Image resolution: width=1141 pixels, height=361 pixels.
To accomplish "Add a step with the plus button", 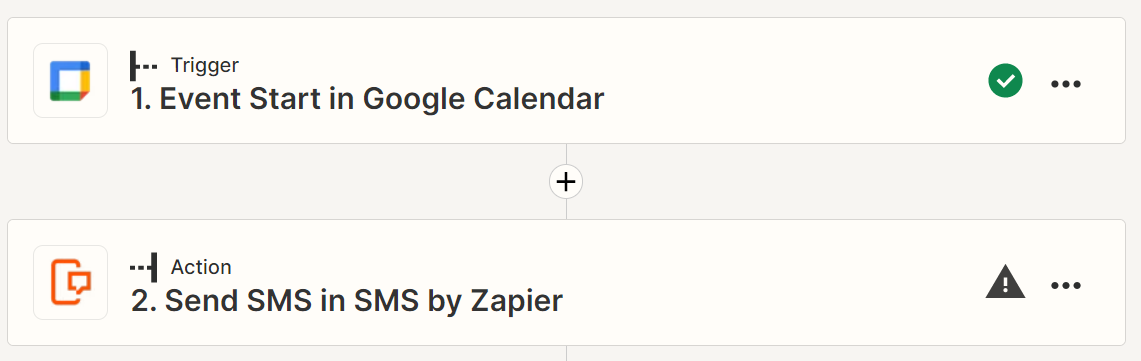I will pos(566,181).
